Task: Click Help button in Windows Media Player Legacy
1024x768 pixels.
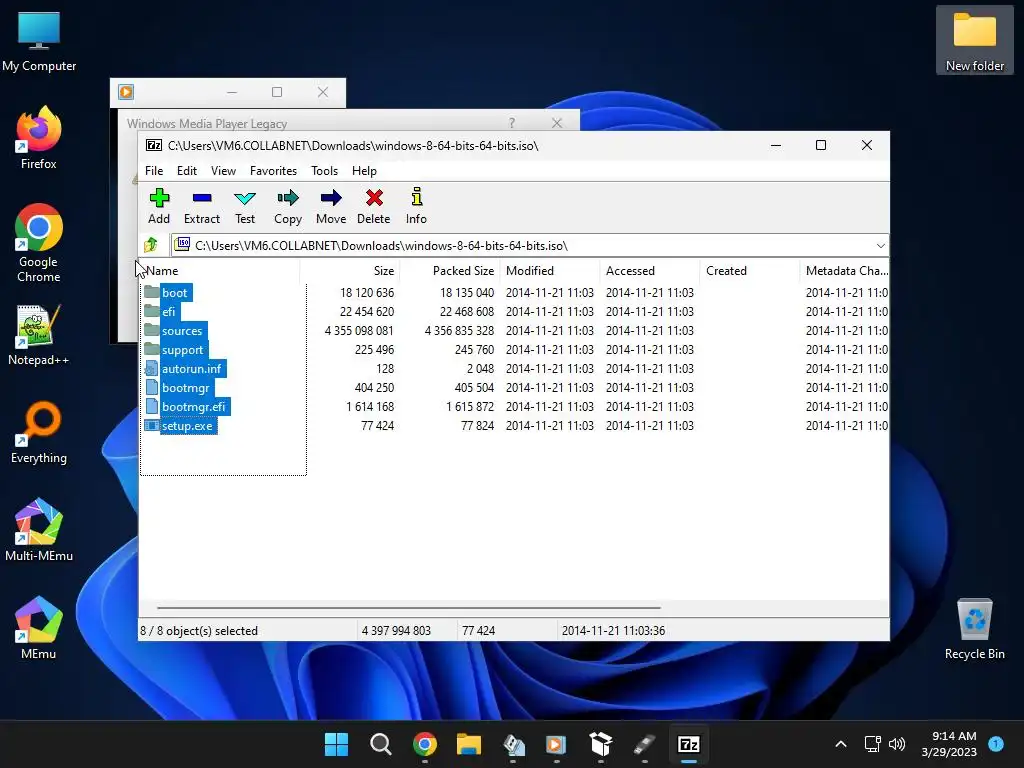Action: pos(512,123)
